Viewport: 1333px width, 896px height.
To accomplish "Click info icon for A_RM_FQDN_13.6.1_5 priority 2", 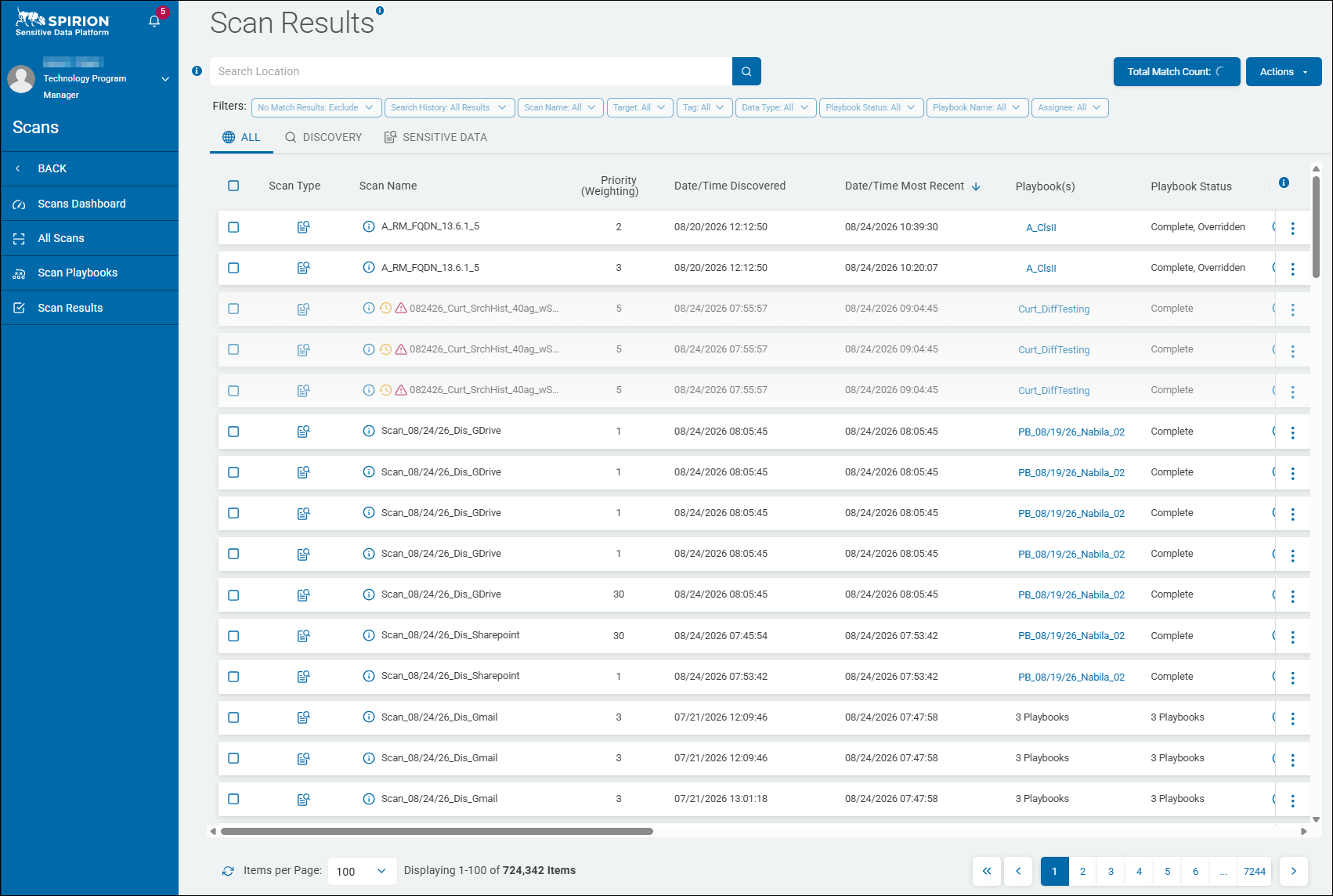I will (369, 226).
